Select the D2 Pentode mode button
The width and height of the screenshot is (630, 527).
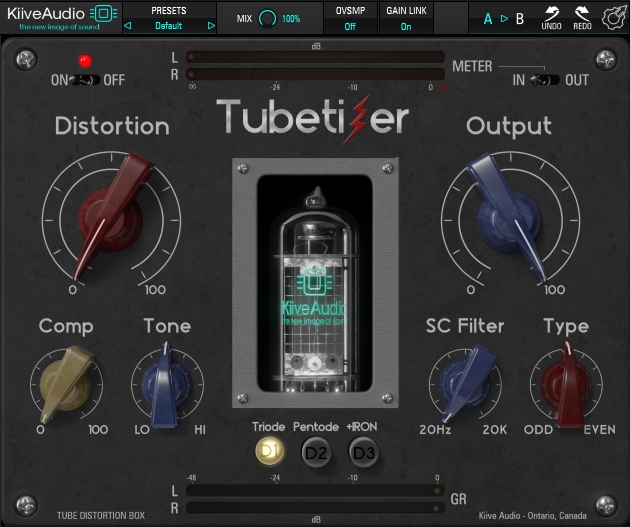coord(316,452)
